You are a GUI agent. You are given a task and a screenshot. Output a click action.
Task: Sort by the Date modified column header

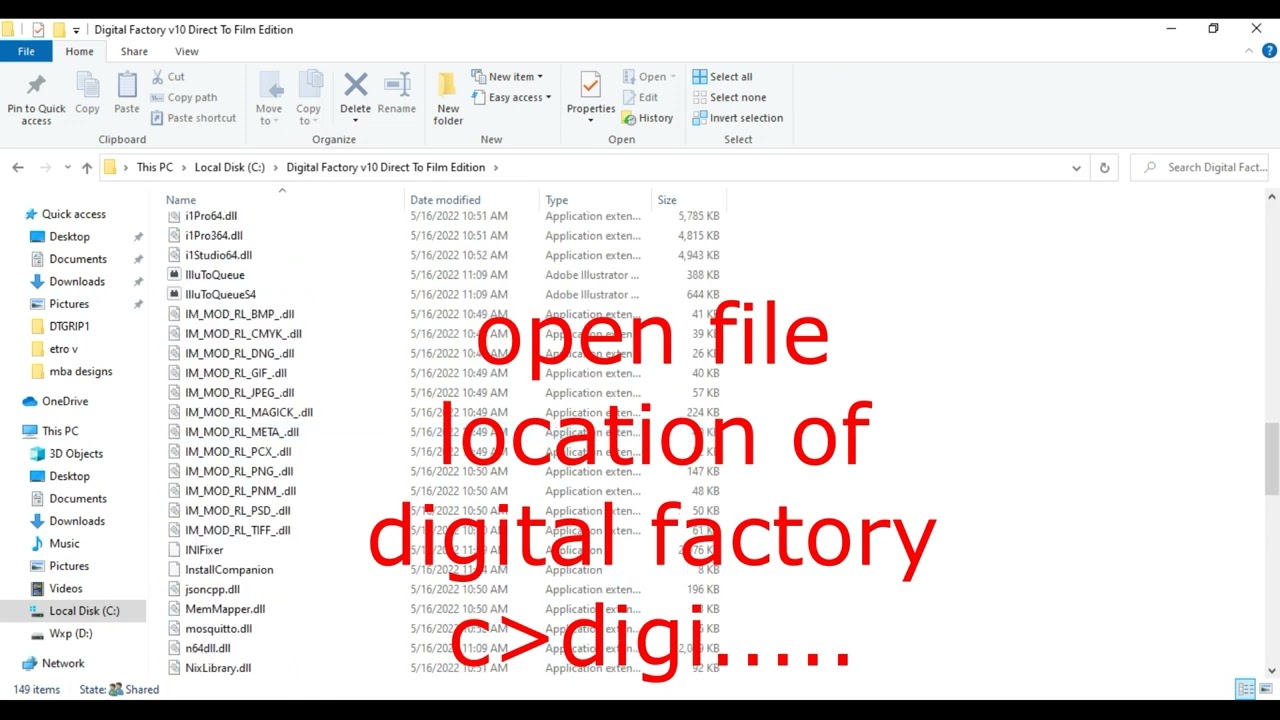tap(445, 200)
